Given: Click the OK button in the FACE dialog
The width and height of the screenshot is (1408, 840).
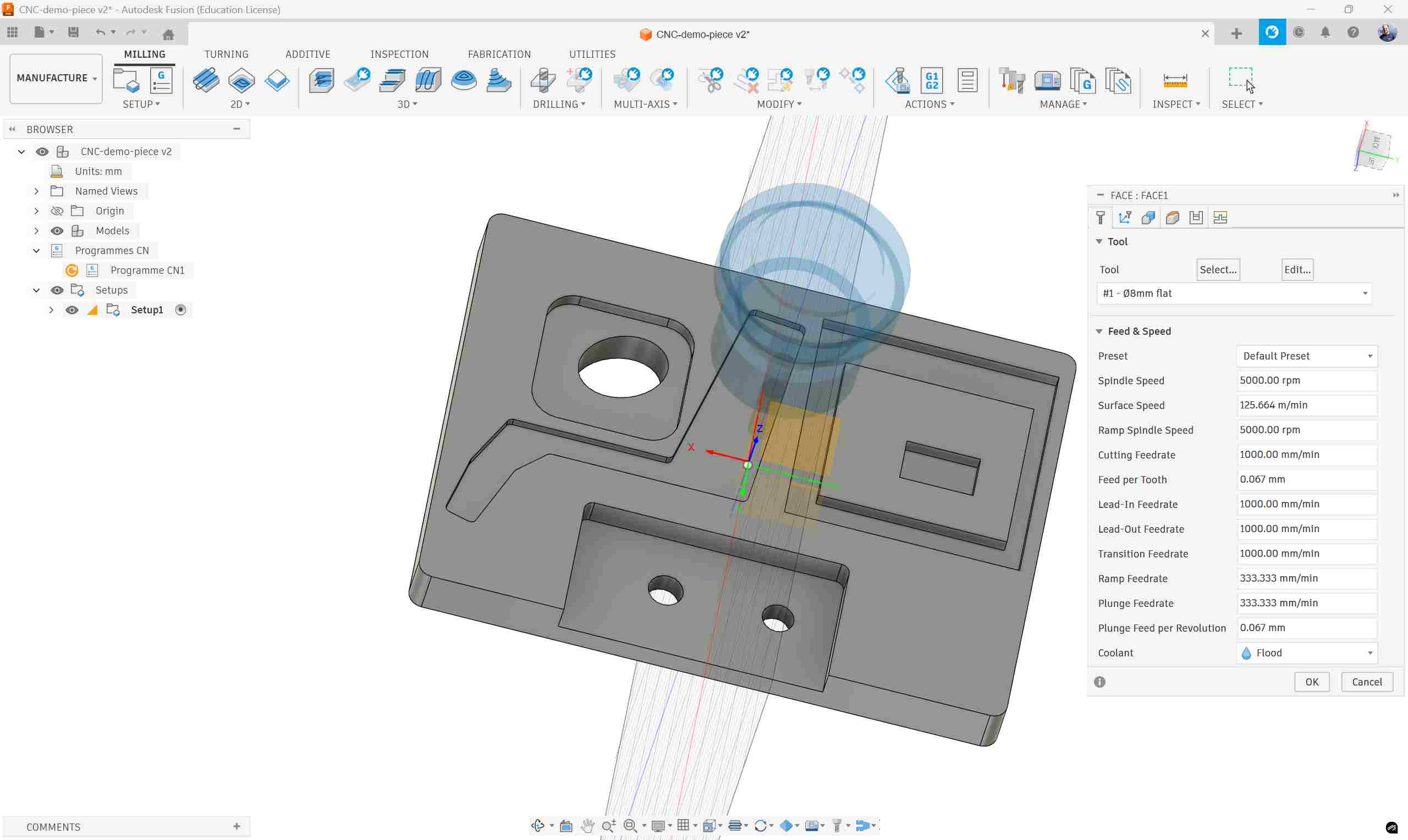Looking at the screenshot, I should (x=1311, y=682).
